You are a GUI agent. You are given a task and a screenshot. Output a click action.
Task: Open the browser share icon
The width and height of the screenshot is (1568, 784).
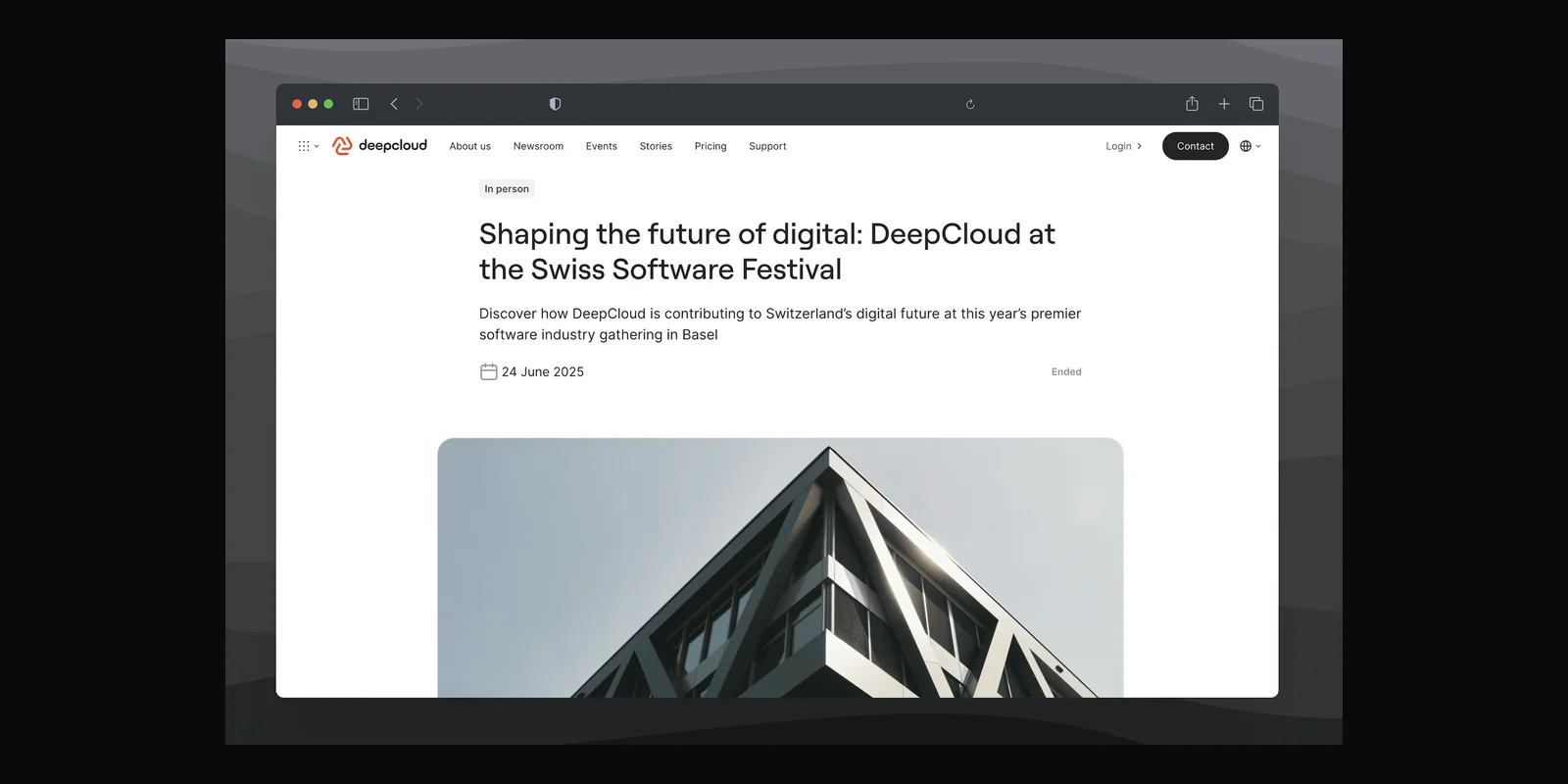pyautogui.click(x=1192, y=104)
